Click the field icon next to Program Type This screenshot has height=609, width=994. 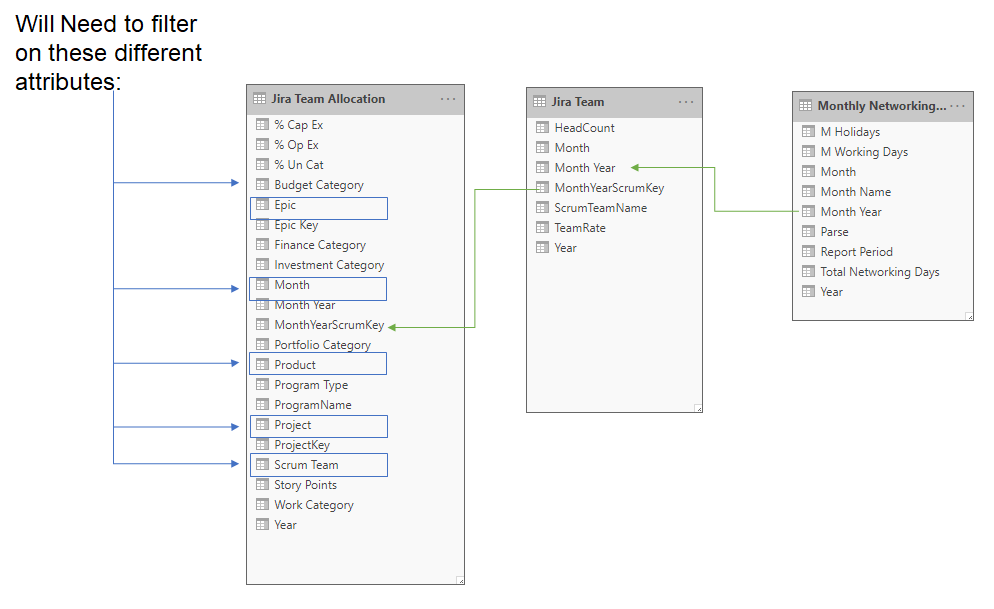[262, 384]
